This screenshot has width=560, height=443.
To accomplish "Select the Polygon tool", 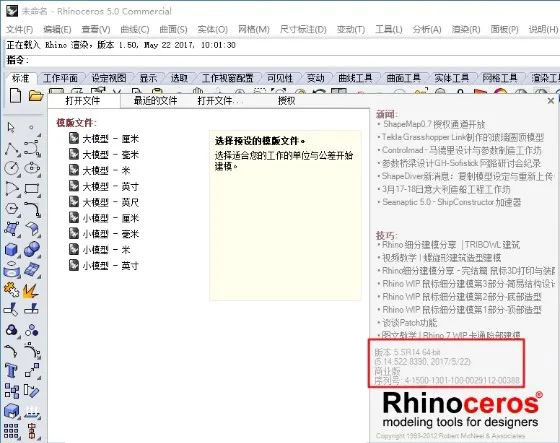I will point(12,209).
